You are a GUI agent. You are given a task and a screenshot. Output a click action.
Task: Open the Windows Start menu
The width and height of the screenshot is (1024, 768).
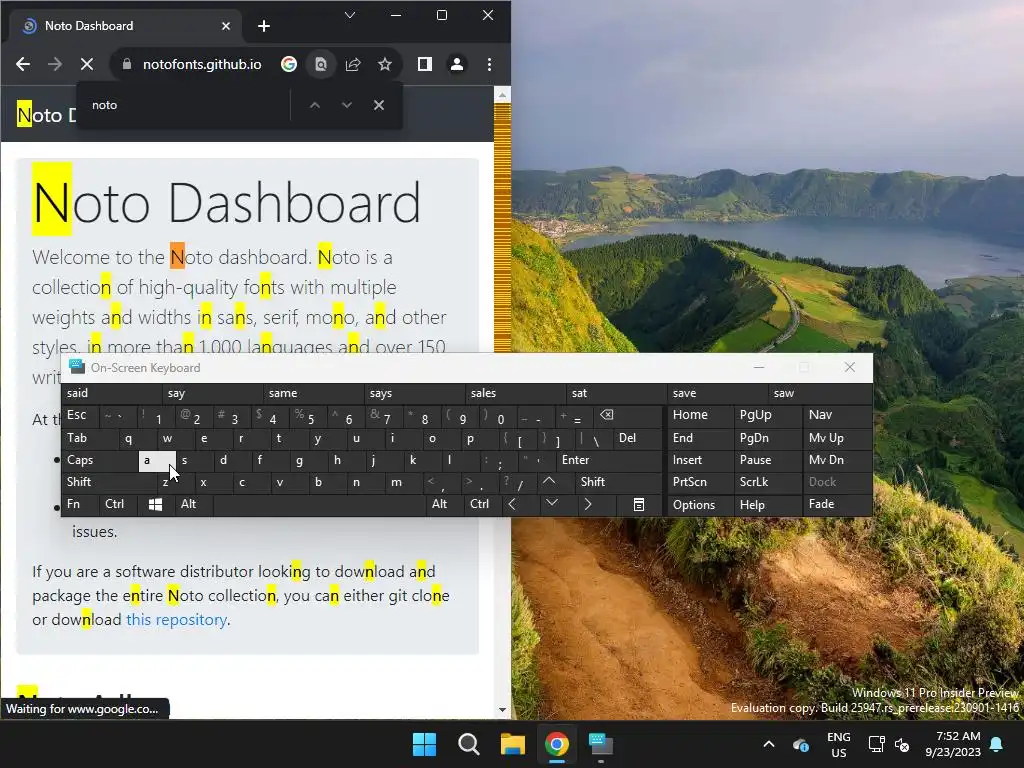(424, 744)
